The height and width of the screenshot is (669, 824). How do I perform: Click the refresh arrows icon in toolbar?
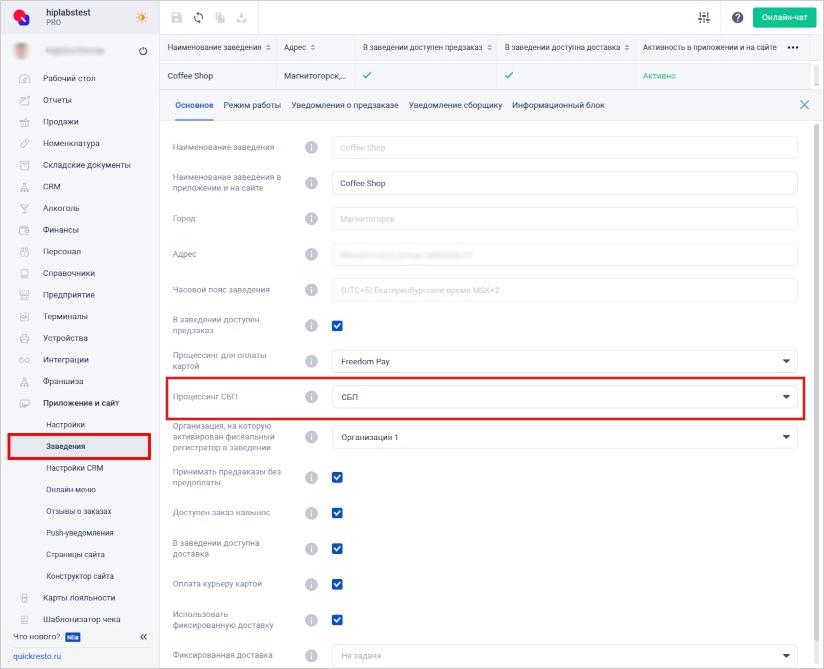tap(199, 18)
